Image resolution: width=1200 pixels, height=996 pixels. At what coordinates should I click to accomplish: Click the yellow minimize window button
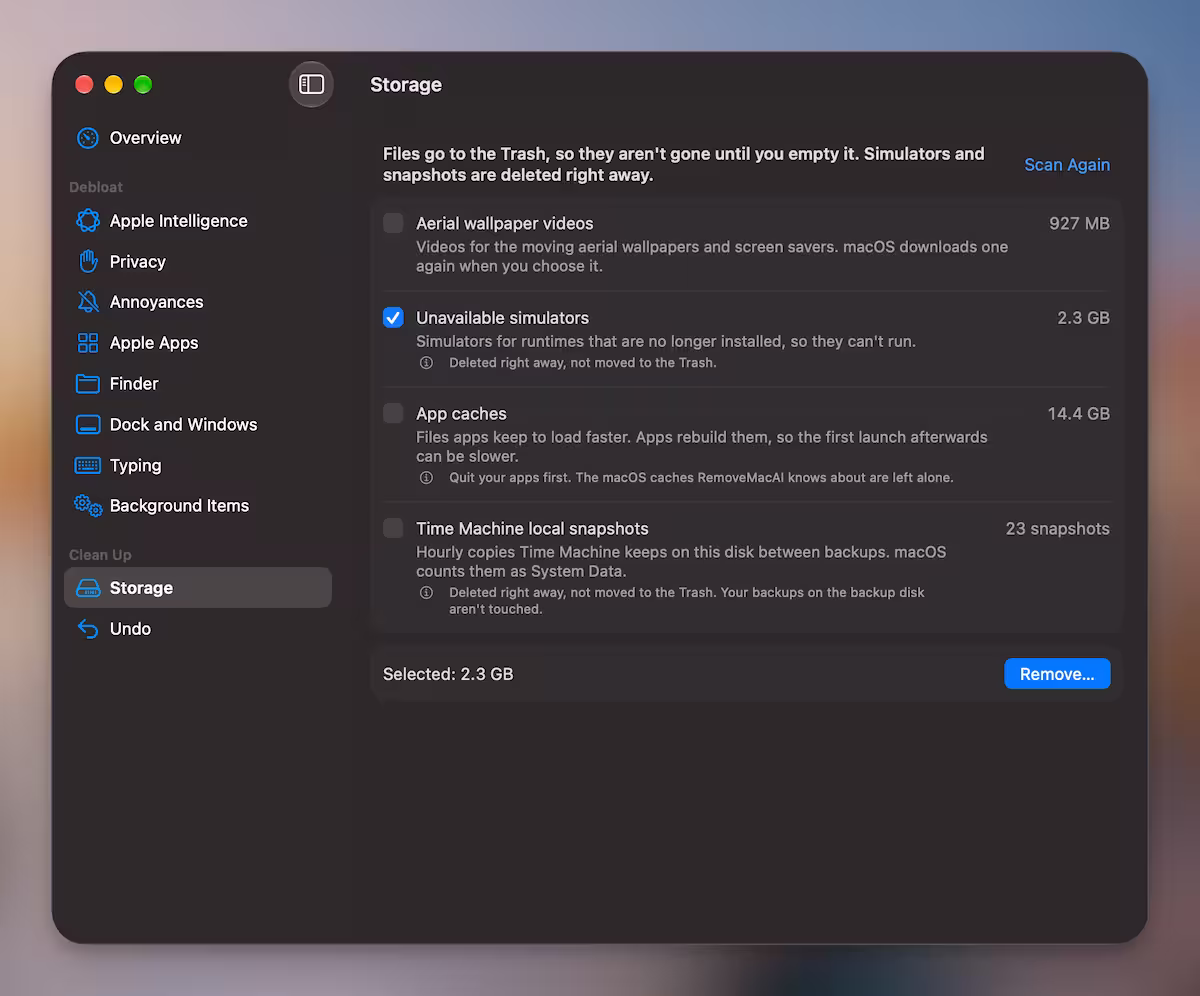pos(114,84)
